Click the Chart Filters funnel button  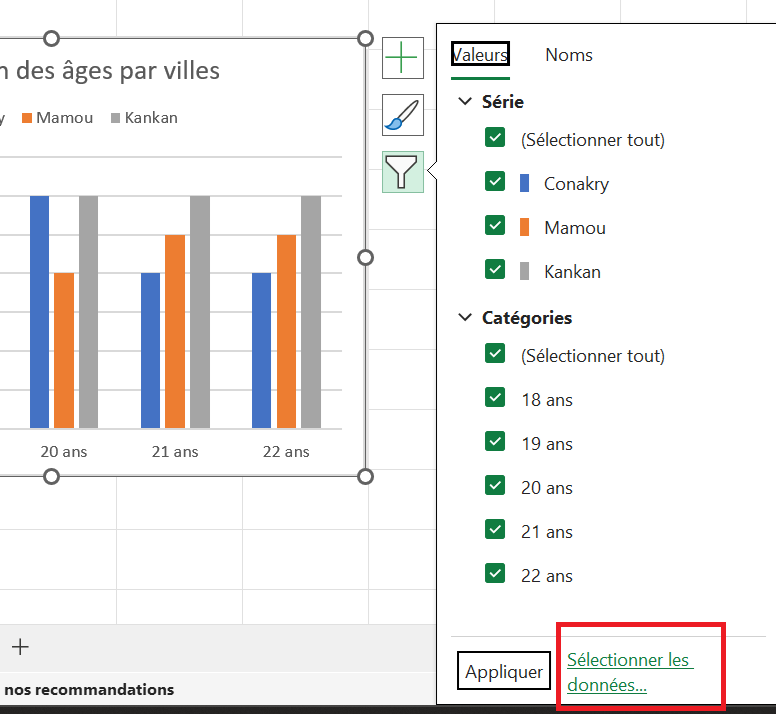pyautogui.click(x=402, y=172)
